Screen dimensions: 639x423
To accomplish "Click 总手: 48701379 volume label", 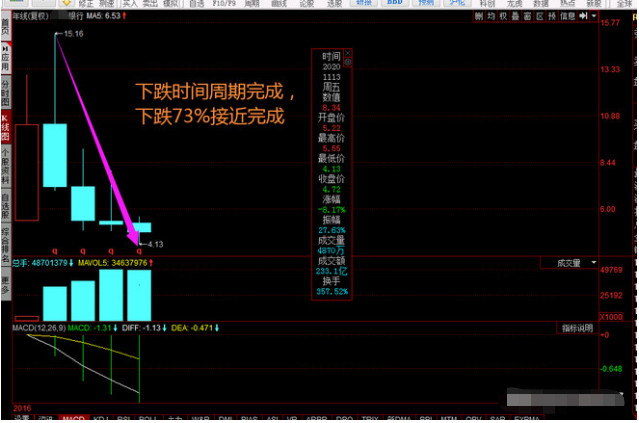I will [x=42, y=263].
